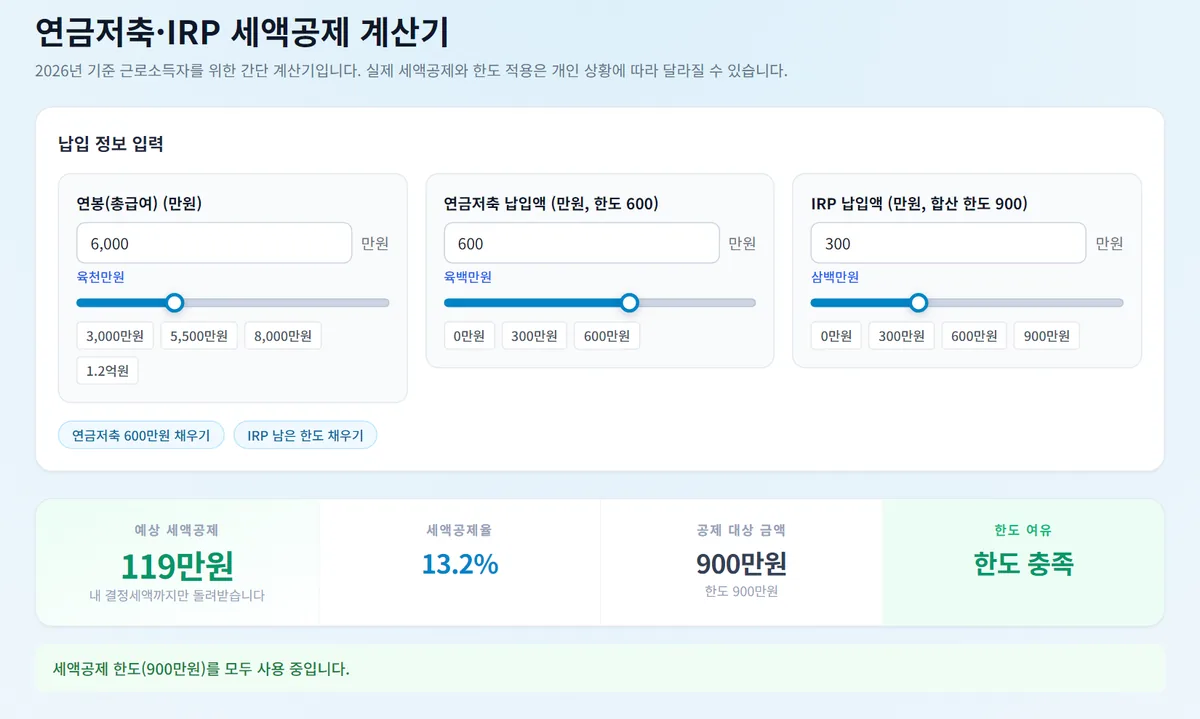The width and height of the screenshot is (1200, 719).
Task: Click the 연금저축 slider handle
Action: click(x=629, y=303)
